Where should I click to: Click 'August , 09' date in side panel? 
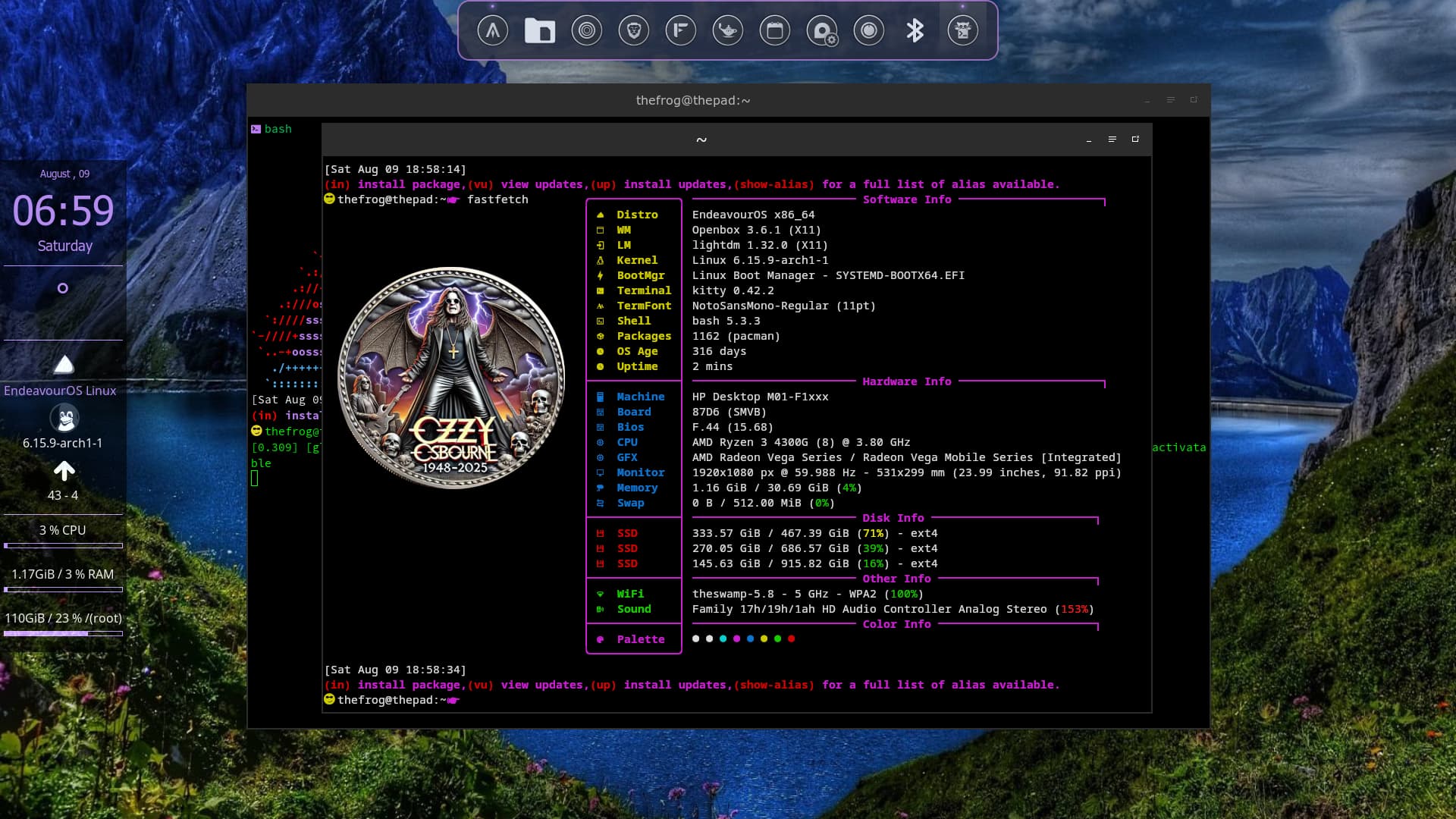(x=64, y=174)
